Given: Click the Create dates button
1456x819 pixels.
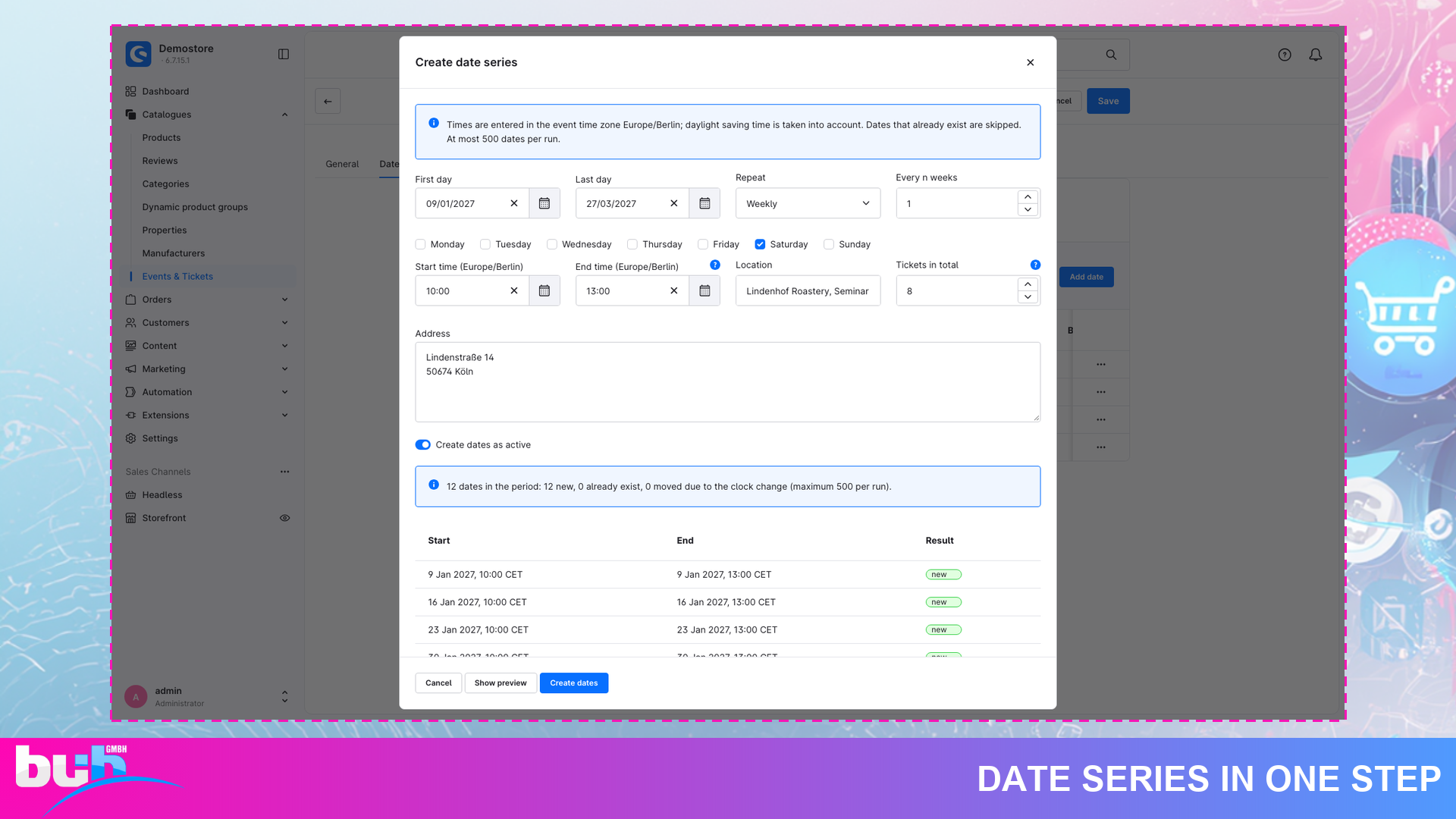Looking at the screenshot, I should tap(574, 683).
